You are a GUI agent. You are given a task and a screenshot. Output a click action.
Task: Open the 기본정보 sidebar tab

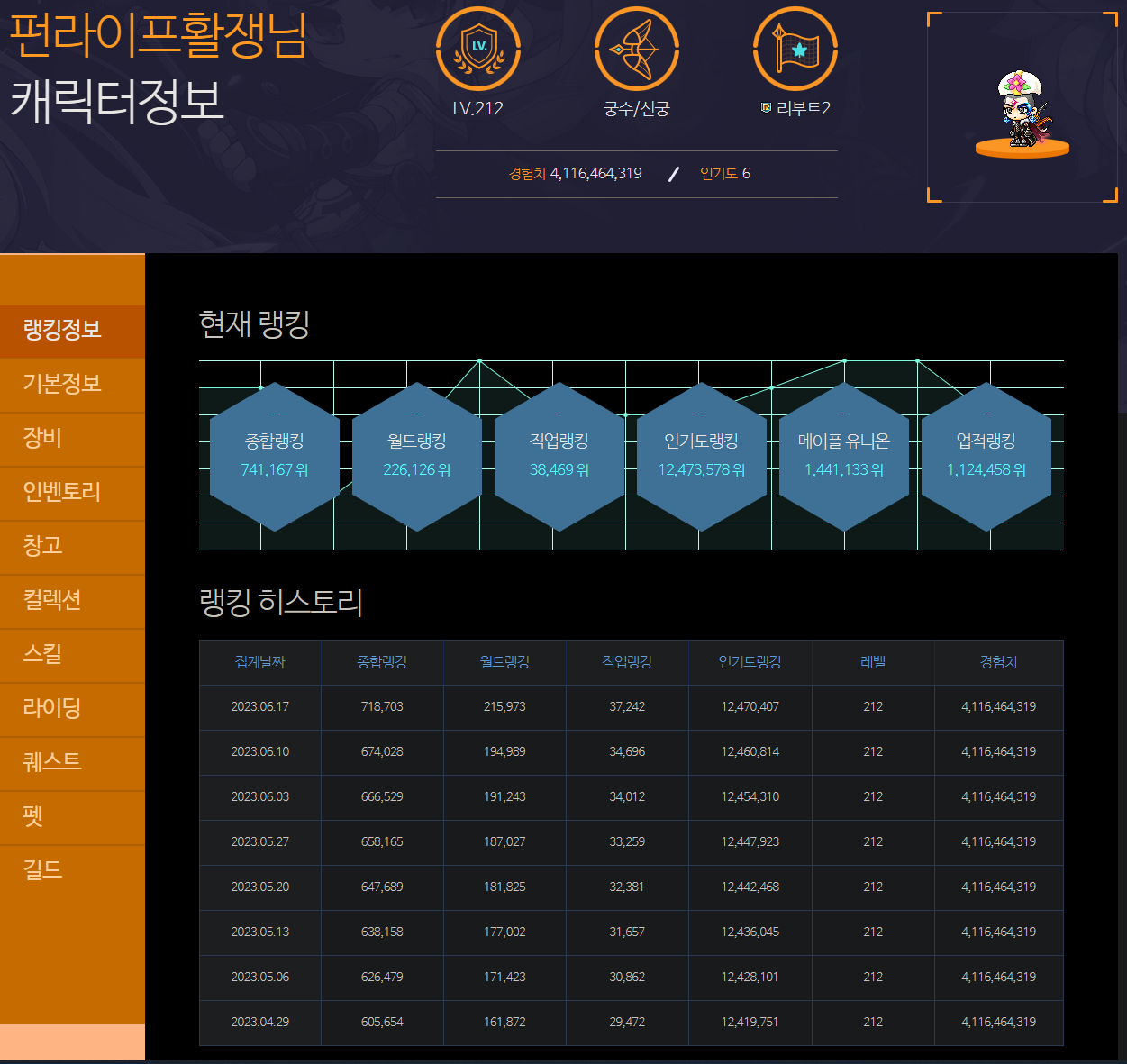tap(72, 386)
